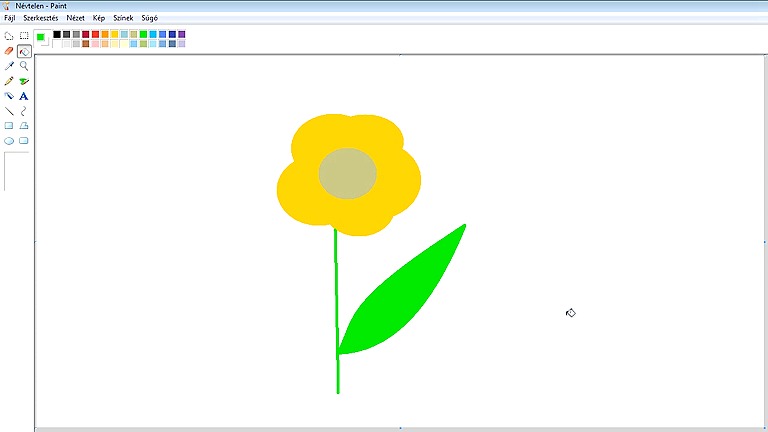Choose the Text tool
The image size is (768, 432).
pos(24,96)
